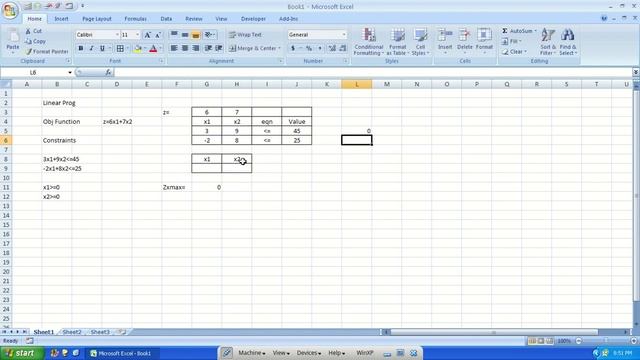
Task: Open Find & Select menu
Action: pyautogui.click(x=567, y=42)
